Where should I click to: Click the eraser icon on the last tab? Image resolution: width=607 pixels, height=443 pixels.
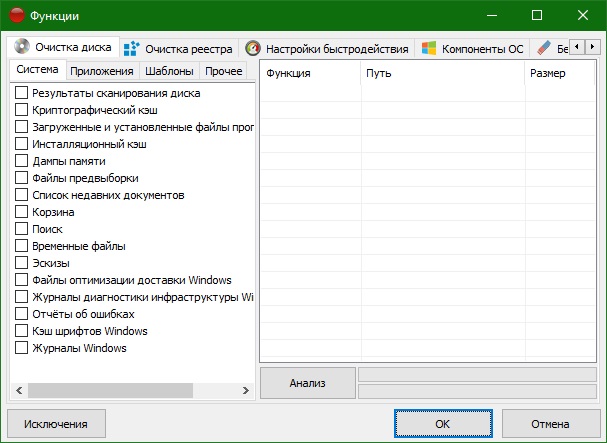(544, 48)
